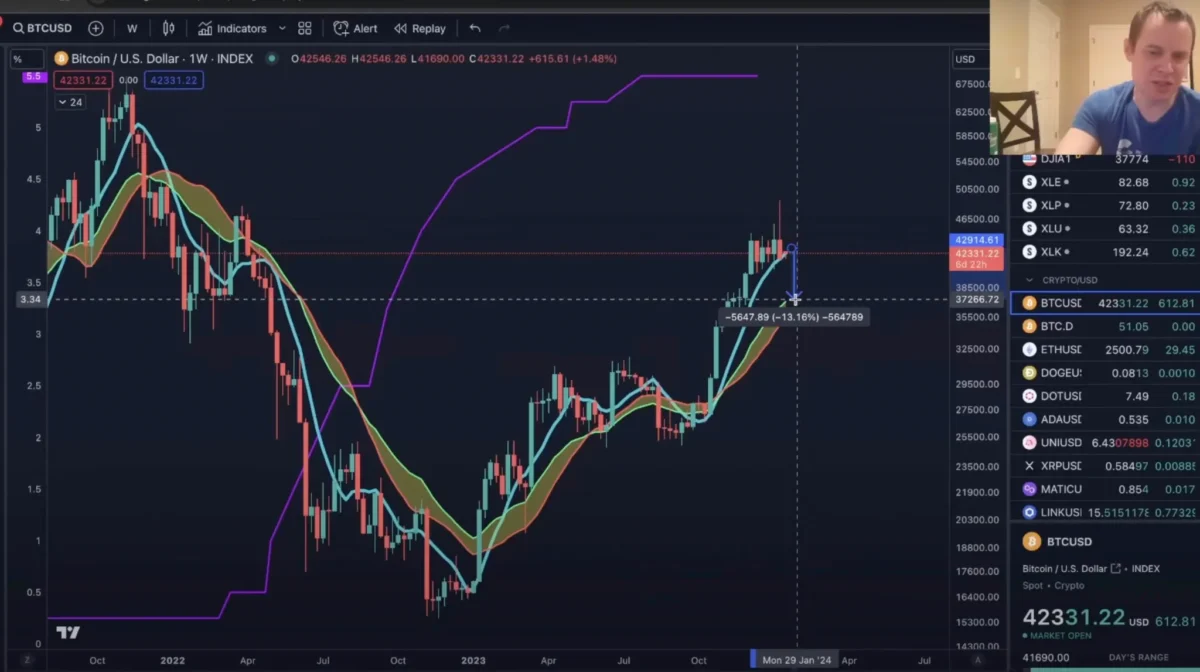Open the external link icon in the details panel

1116,569
